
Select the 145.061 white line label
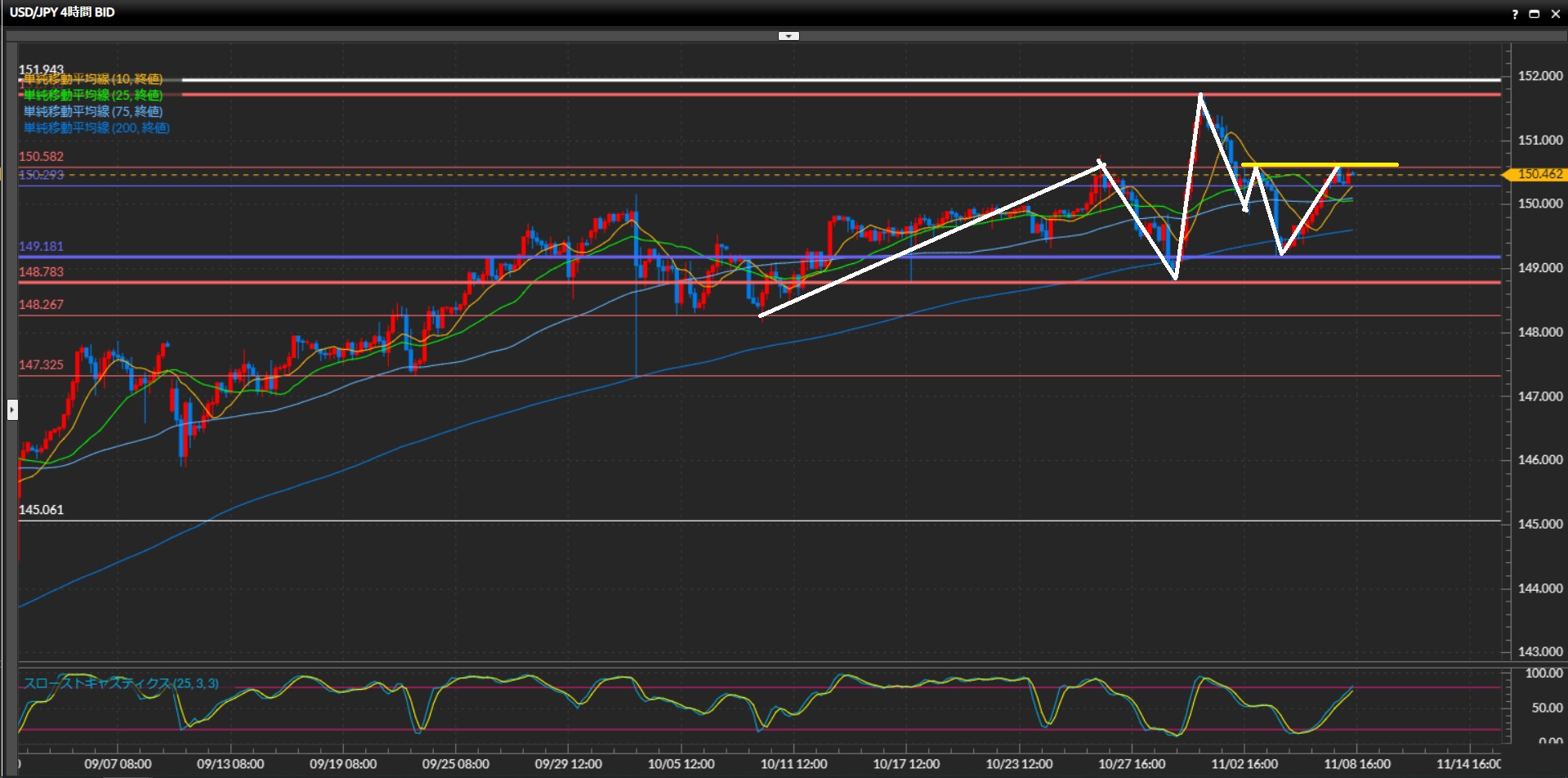click(41, 509)
